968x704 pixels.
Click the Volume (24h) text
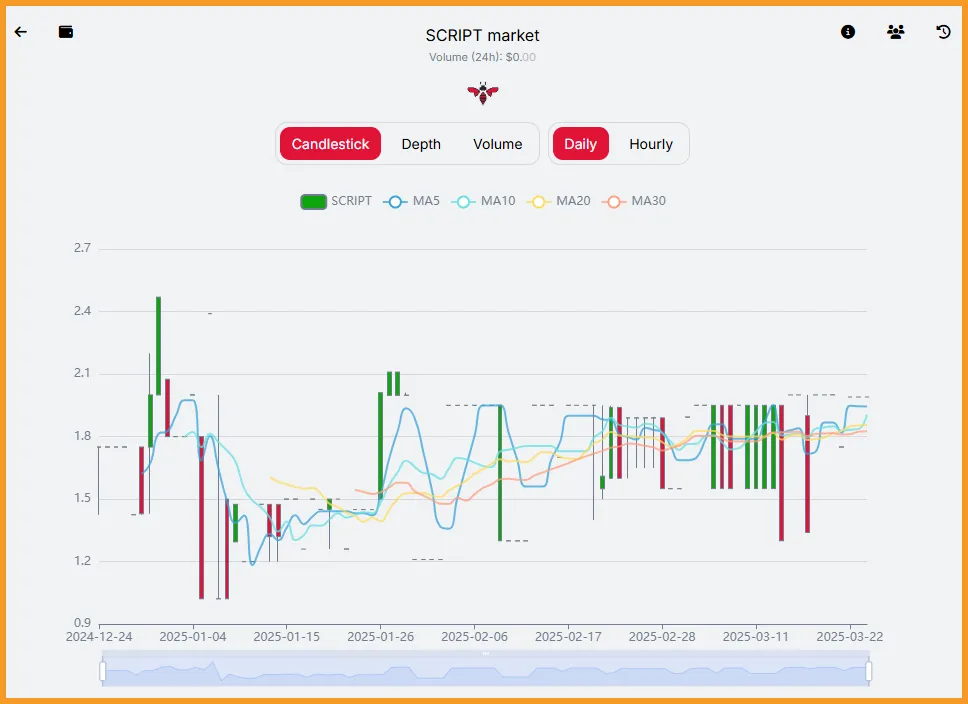[482, 57]
